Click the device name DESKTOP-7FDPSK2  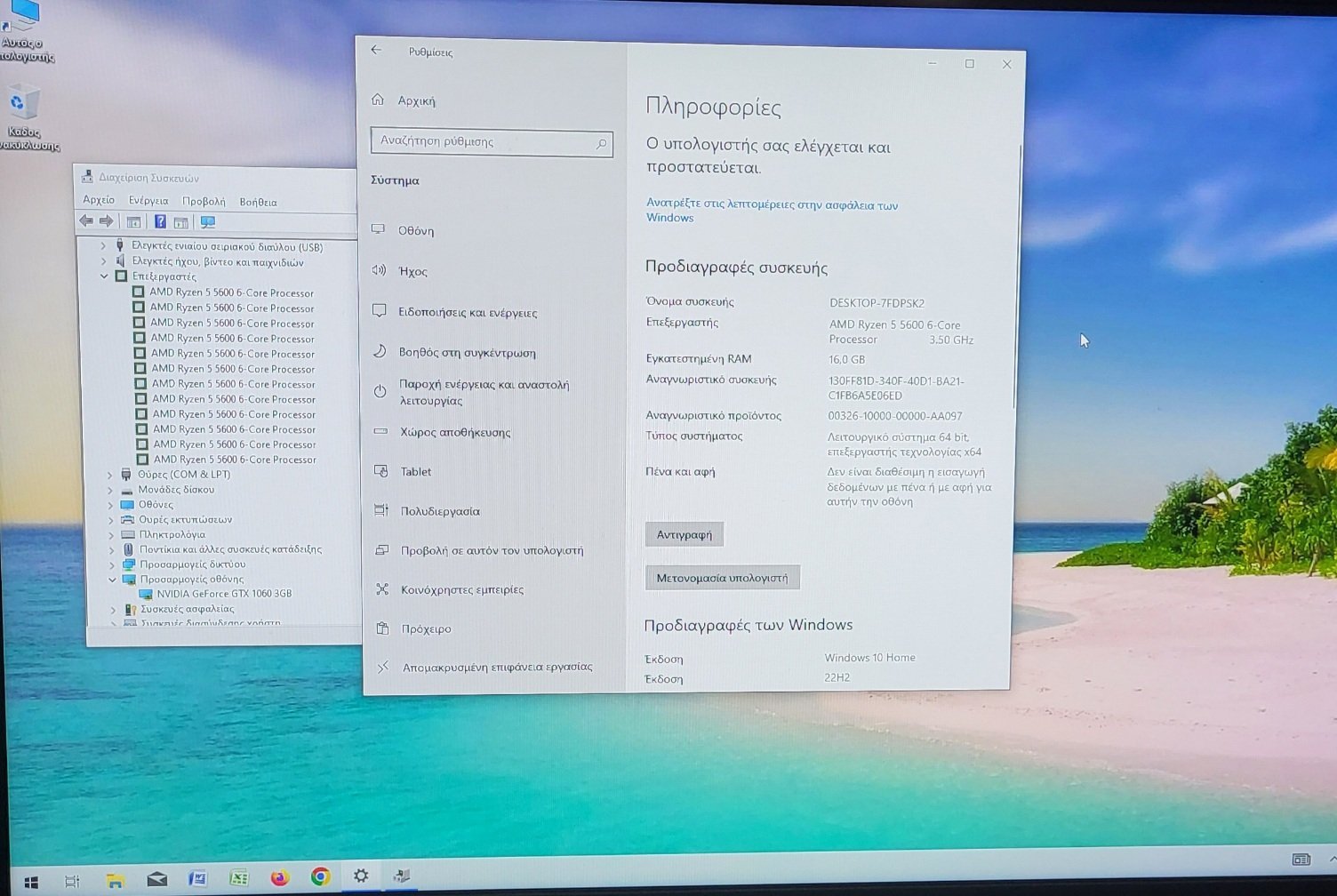(877, 303)
